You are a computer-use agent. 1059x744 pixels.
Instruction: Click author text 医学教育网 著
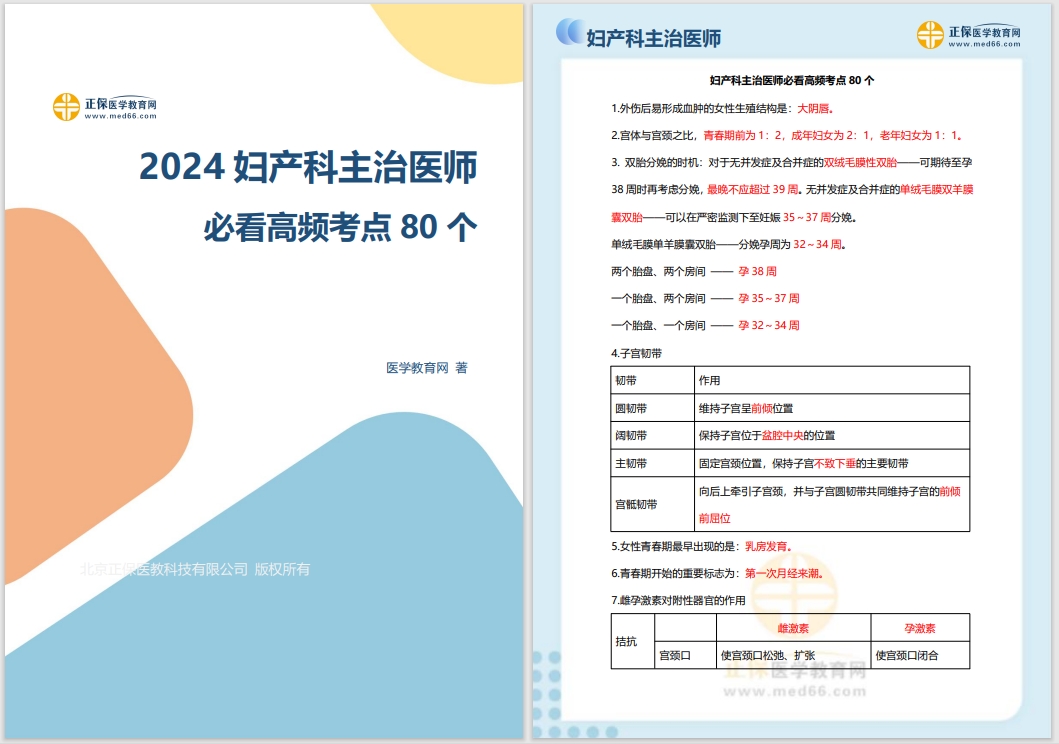pyautogui.click(x=427, y=368)
